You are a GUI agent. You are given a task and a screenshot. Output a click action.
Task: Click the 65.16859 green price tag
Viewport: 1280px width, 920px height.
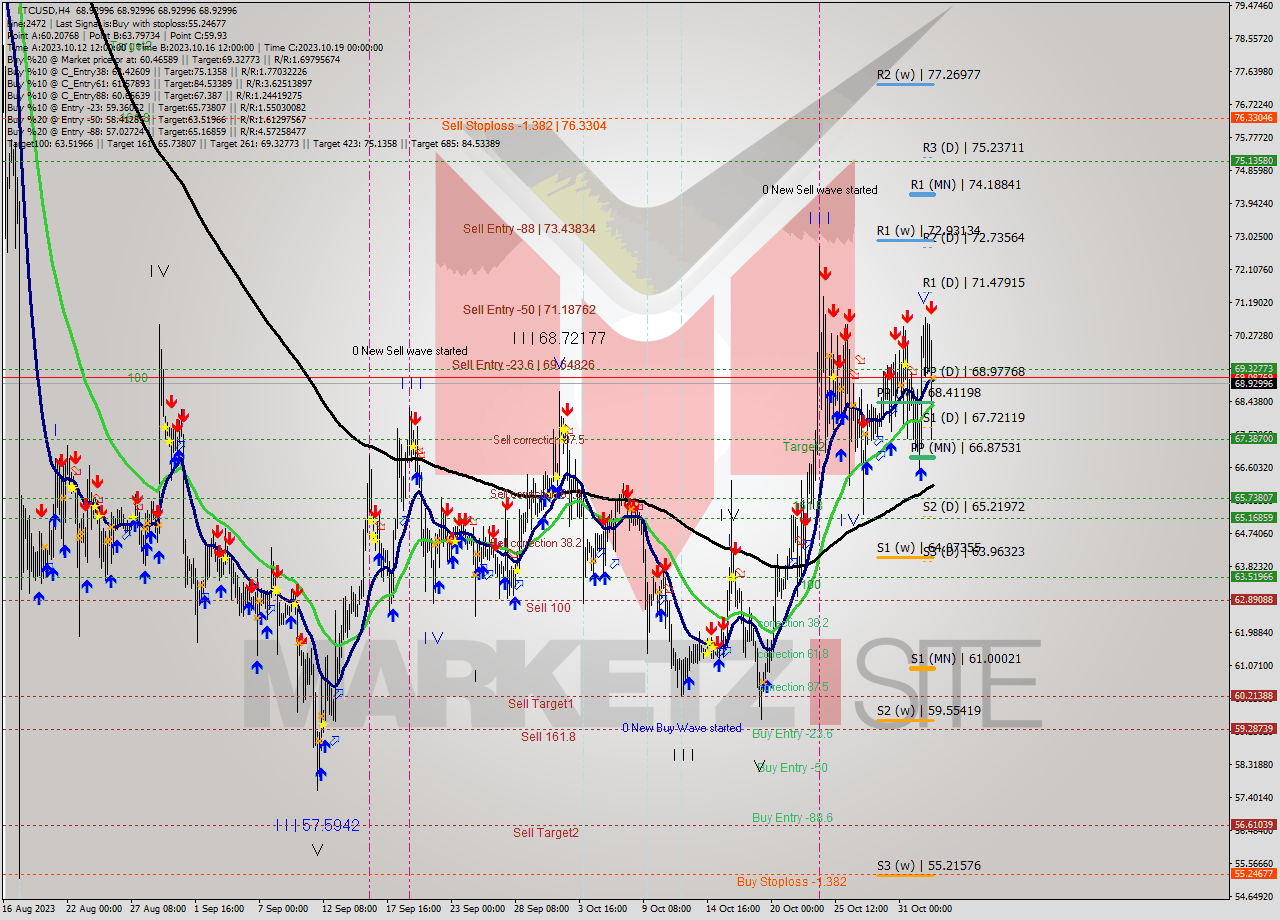pyautogui.click(x=1254, y=517)
